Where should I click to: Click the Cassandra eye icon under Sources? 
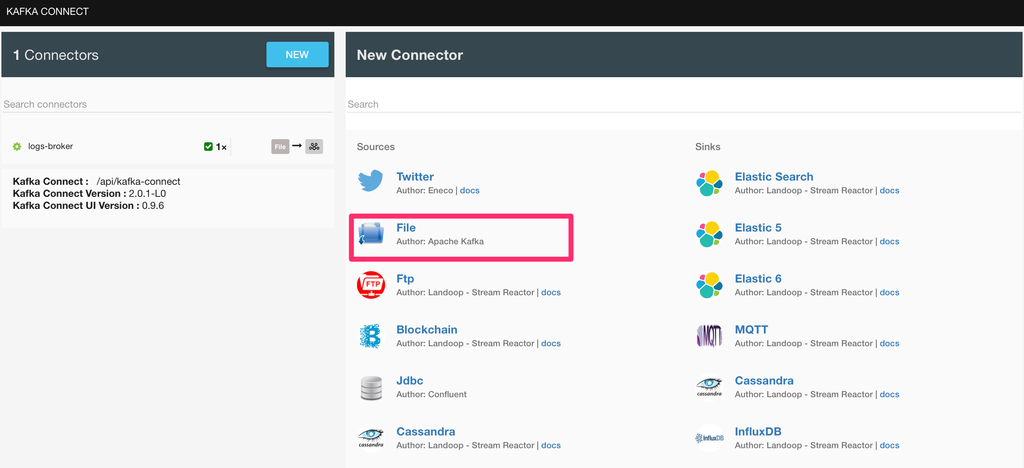(x=370, y=438)
